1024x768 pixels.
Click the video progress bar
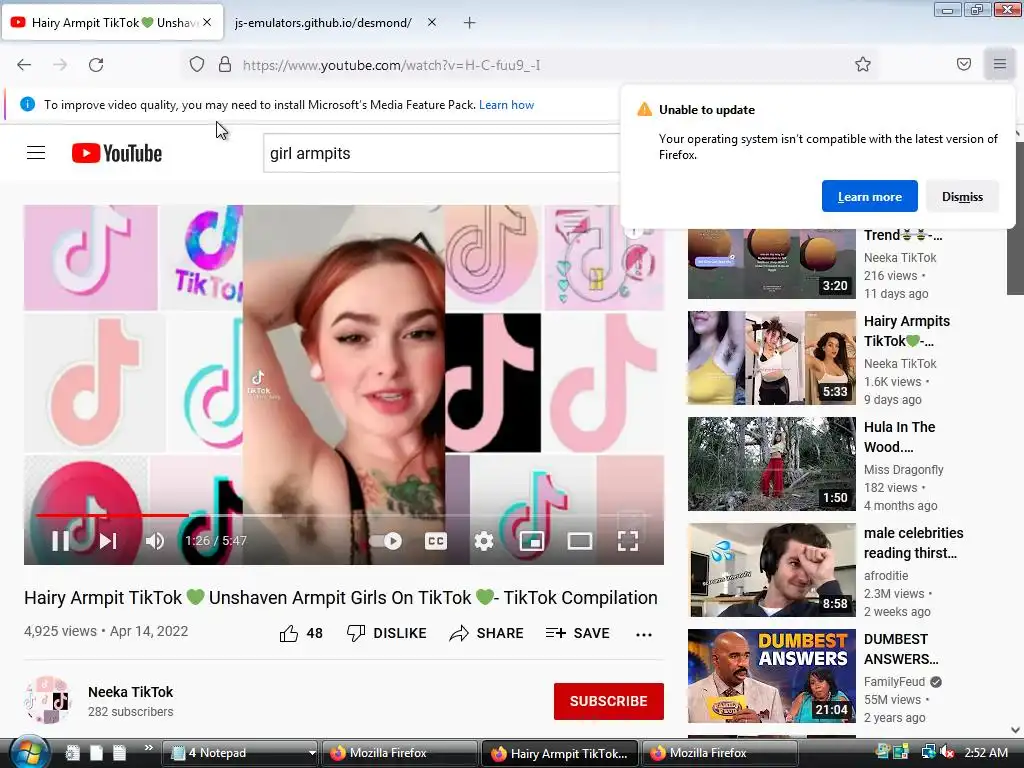point(344,515)
